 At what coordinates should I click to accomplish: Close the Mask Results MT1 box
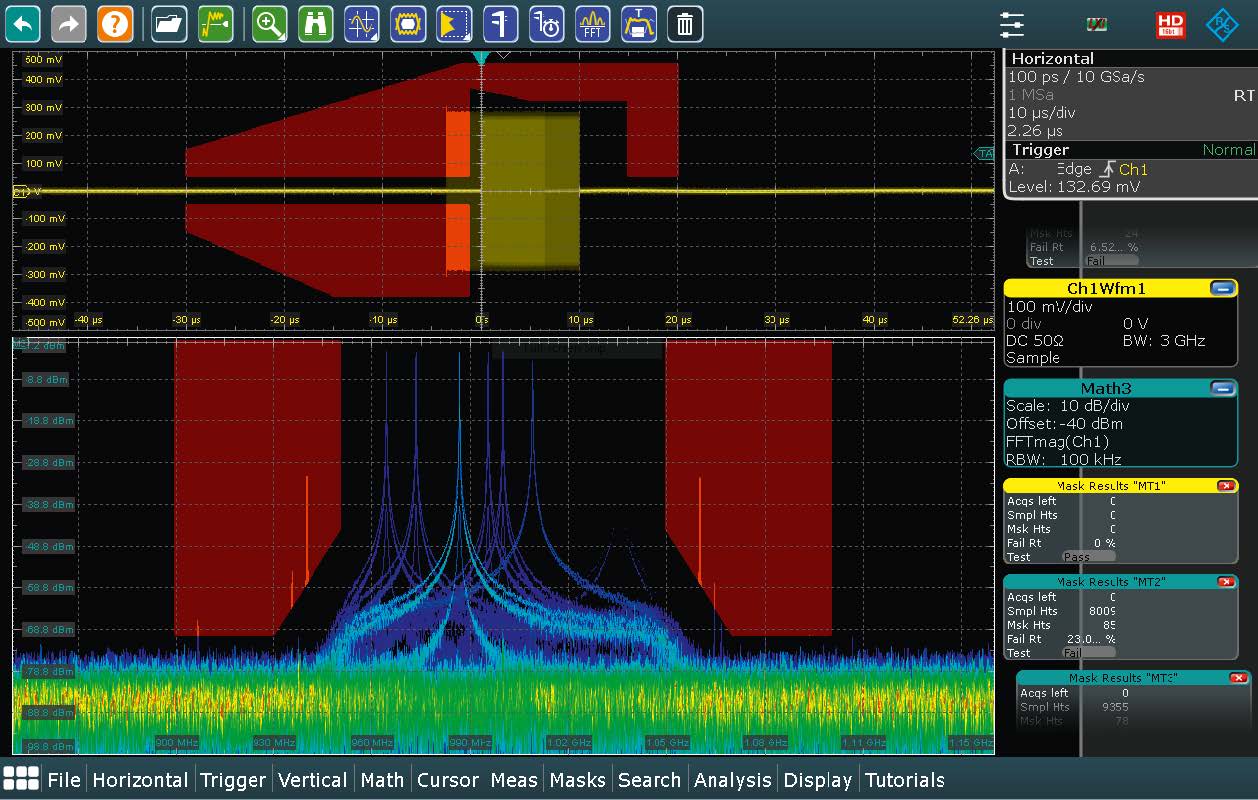[1225, 486]
